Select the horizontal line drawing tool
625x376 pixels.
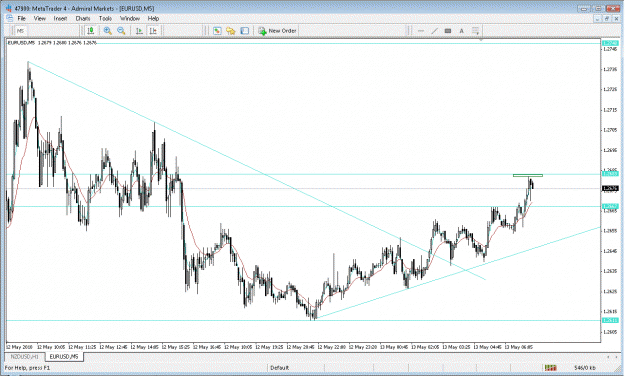tap(421, 31)
